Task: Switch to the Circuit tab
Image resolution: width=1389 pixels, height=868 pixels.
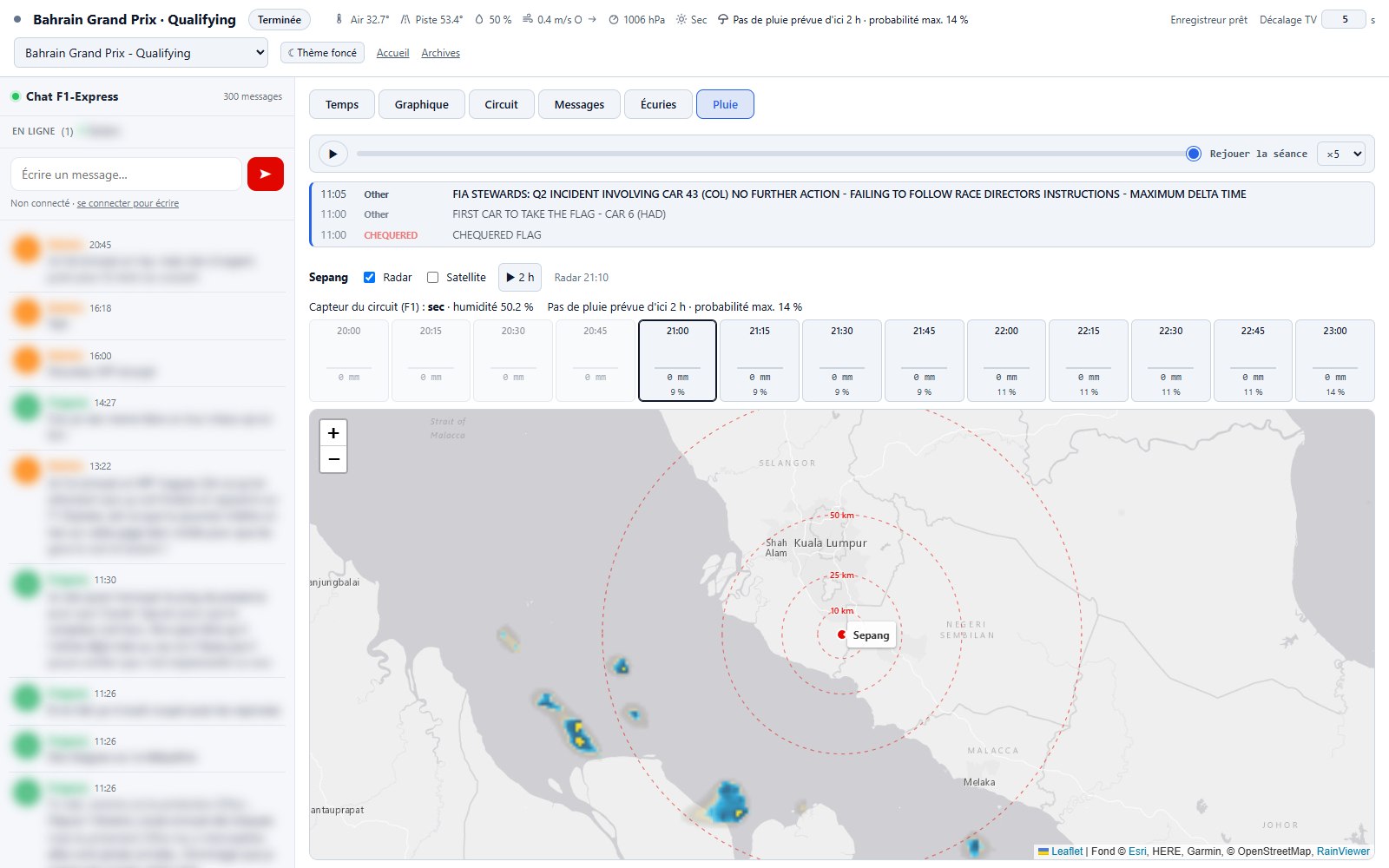Action: pyautogui.click(x=501, y=104)
